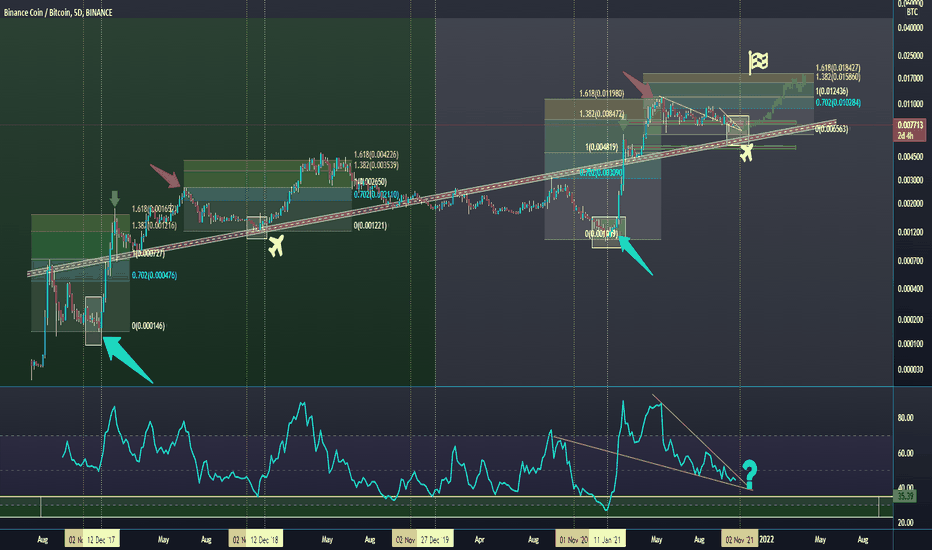932x550 pixels.
Task: Select the 11 Jan '21 date marker
Action: point(607,539)
